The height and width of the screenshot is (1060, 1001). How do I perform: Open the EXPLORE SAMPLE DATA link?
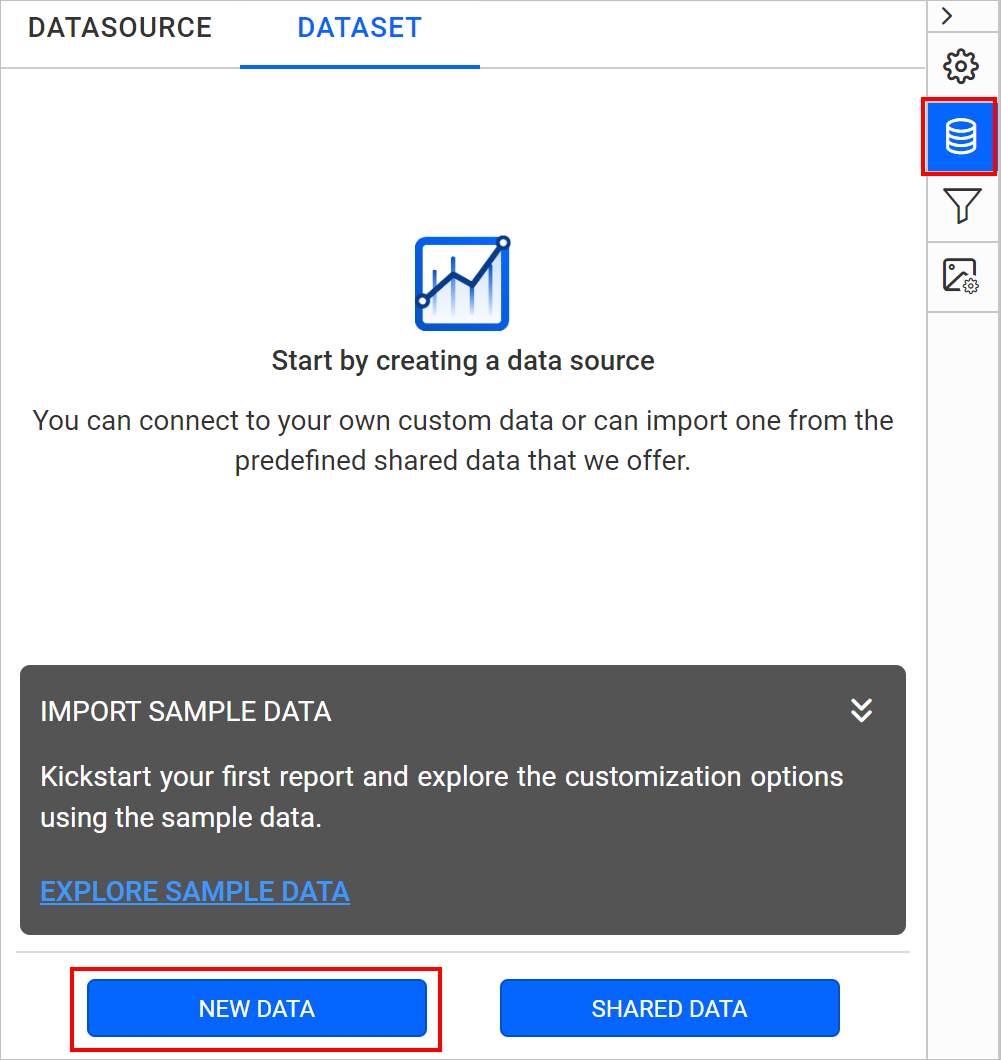[x=194, y=891]
